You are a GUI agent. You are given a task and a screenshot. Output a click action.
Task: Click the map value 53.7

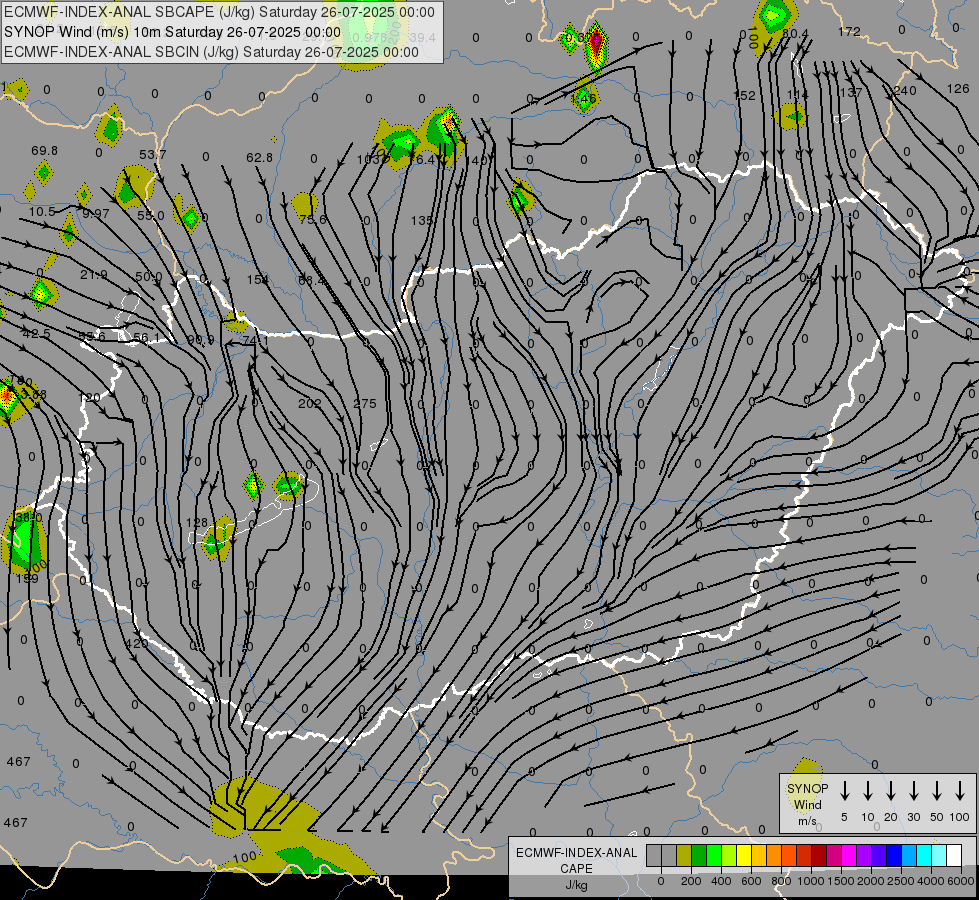[x=152, y=154]
